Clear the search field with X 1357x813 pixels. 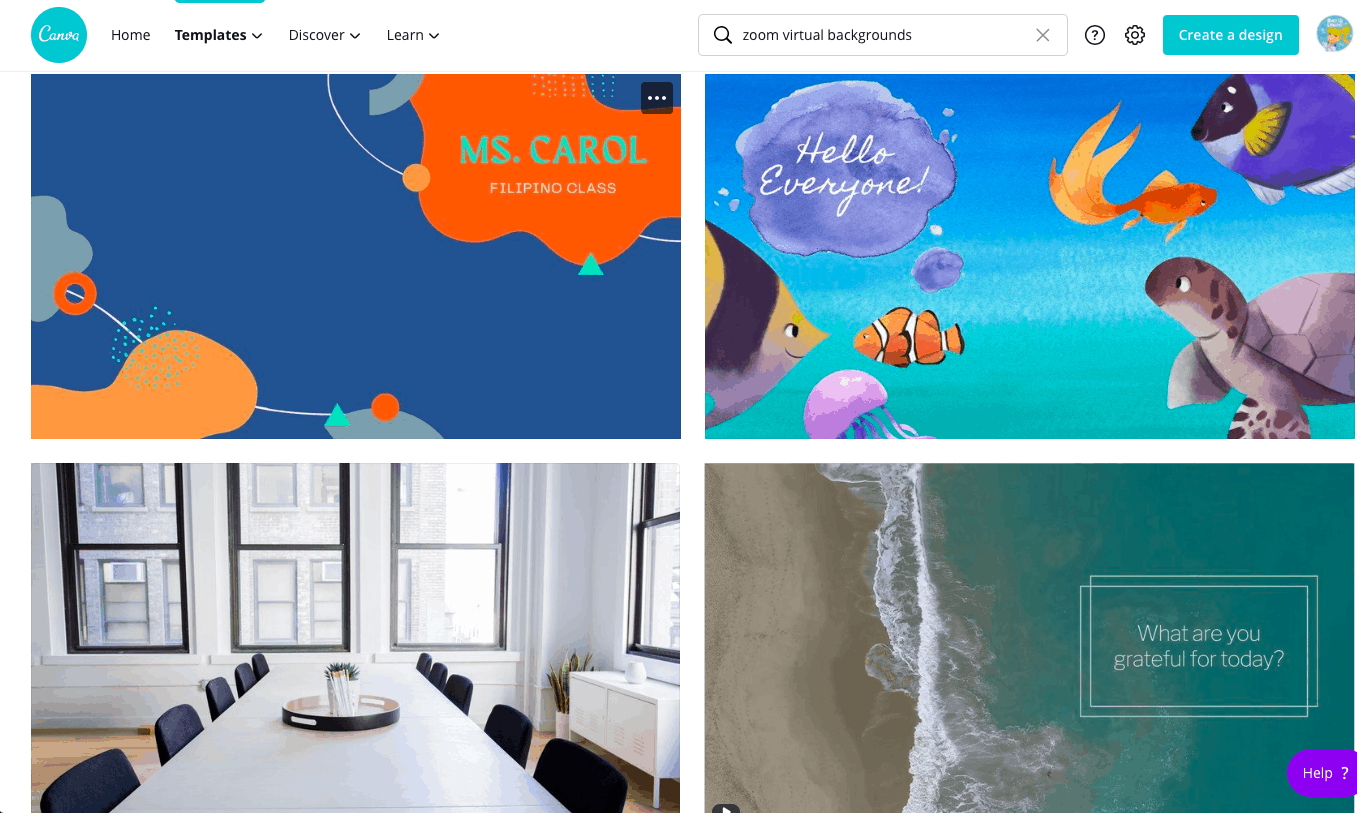(1043, 35)
